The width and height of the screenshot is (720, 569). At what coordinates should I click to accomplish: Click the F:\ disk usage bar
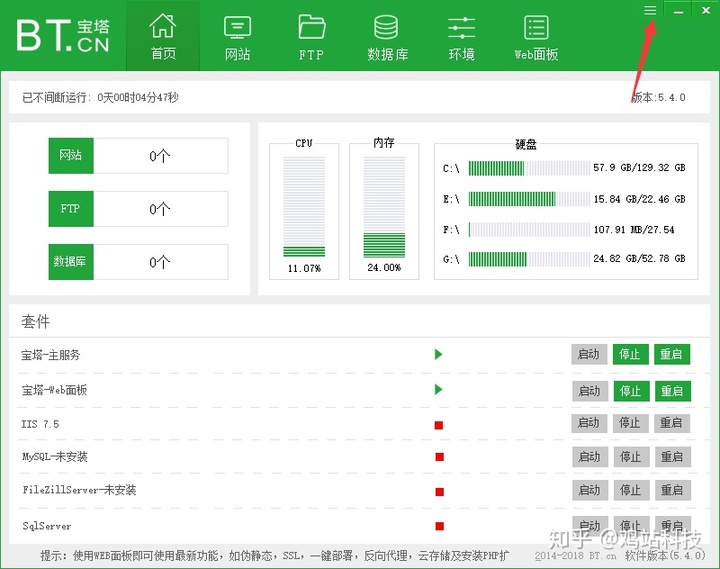pos(529,230)
